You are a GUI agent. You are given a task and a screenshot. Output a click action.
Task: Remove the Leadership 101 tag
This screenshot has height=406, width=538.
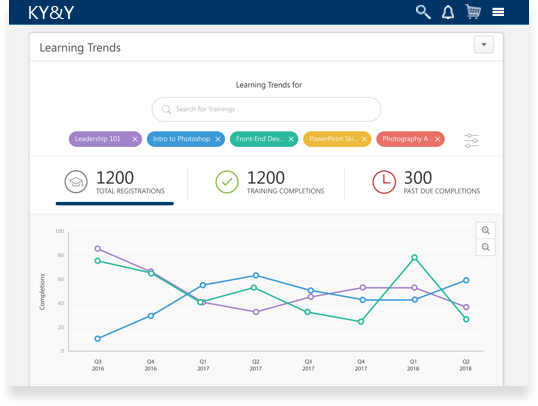(135, 139)
